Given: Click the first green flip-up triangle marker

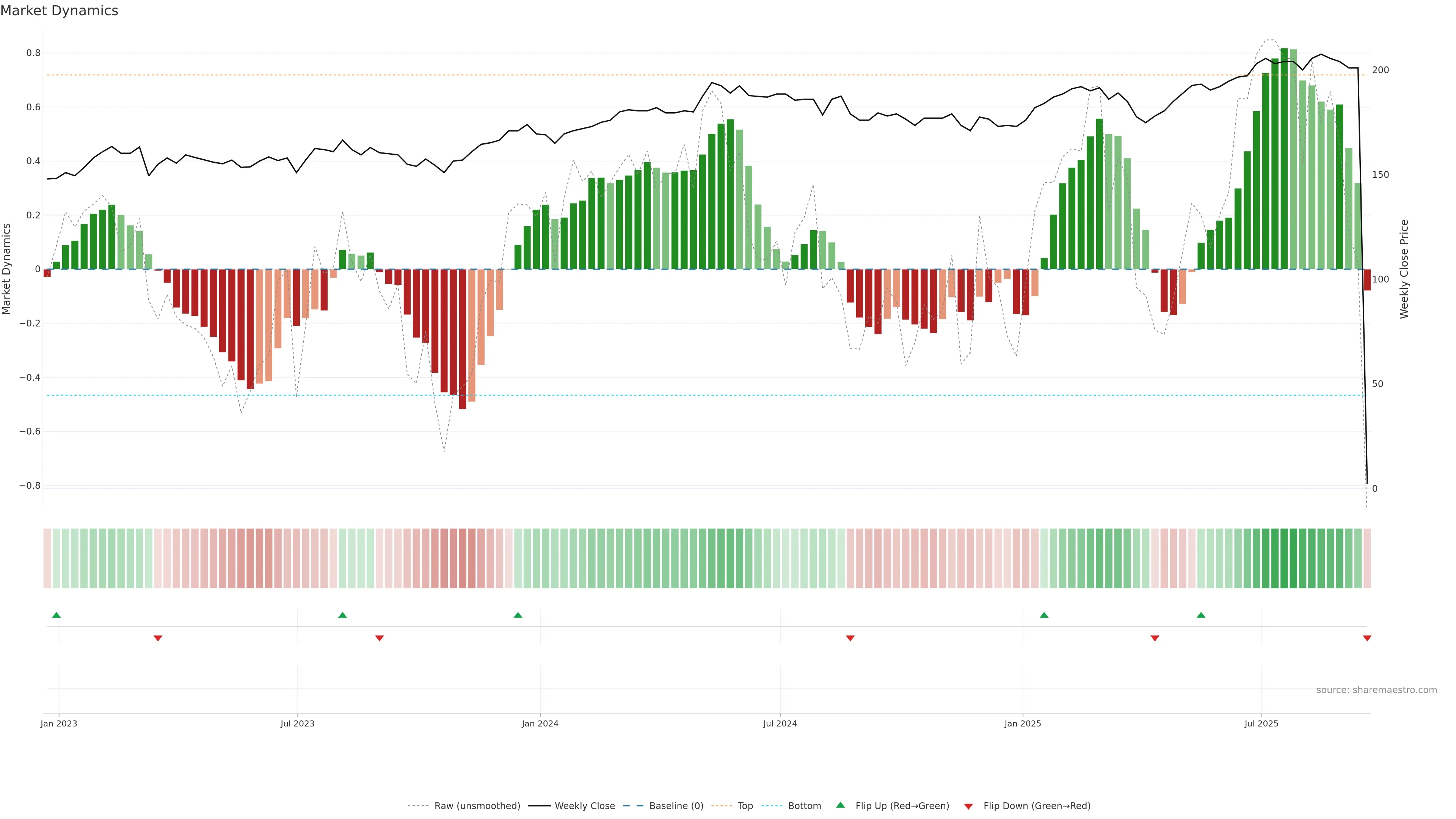Looking at the screenshot, I should coord(56,615).
